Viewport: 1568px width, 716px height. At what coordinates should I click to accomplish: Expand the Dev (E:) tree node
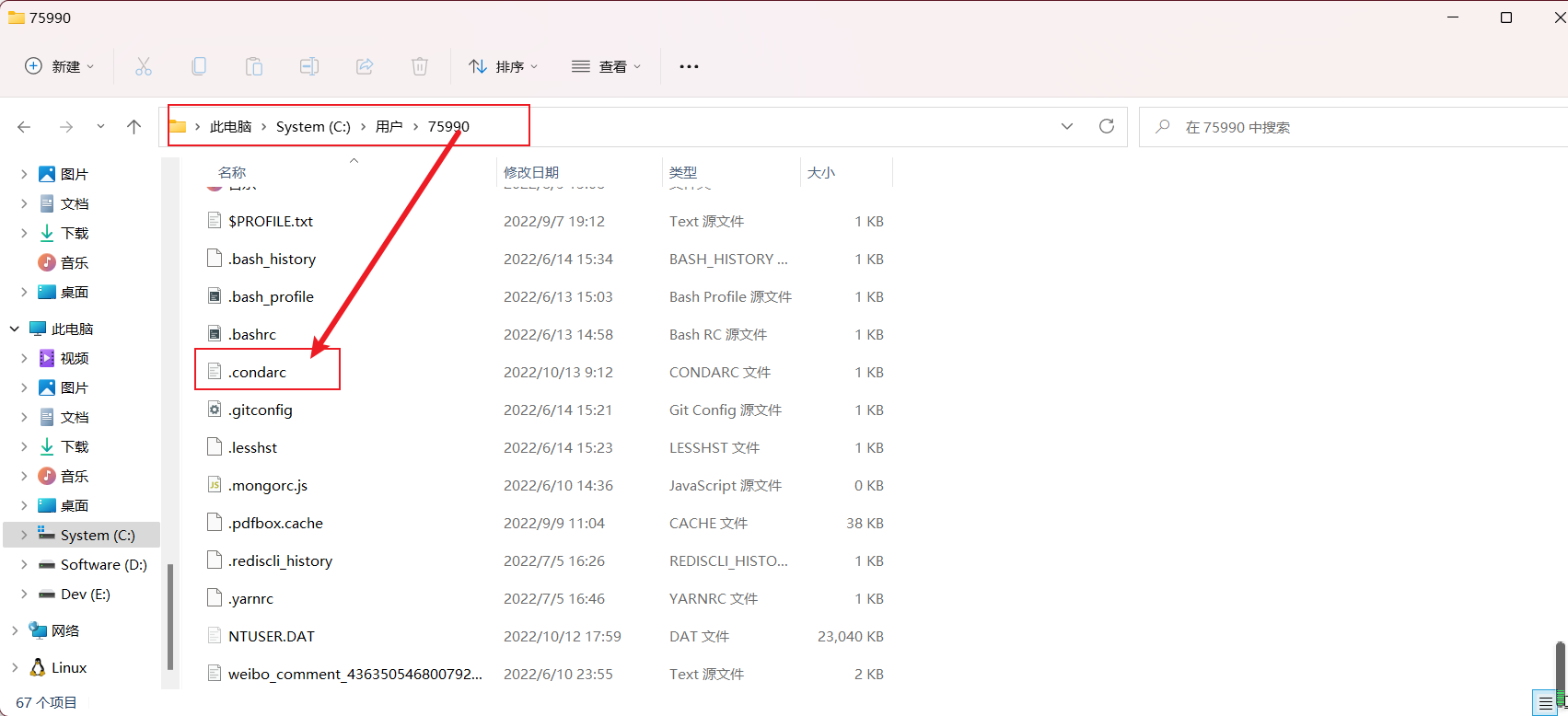[x=24, y=594]
